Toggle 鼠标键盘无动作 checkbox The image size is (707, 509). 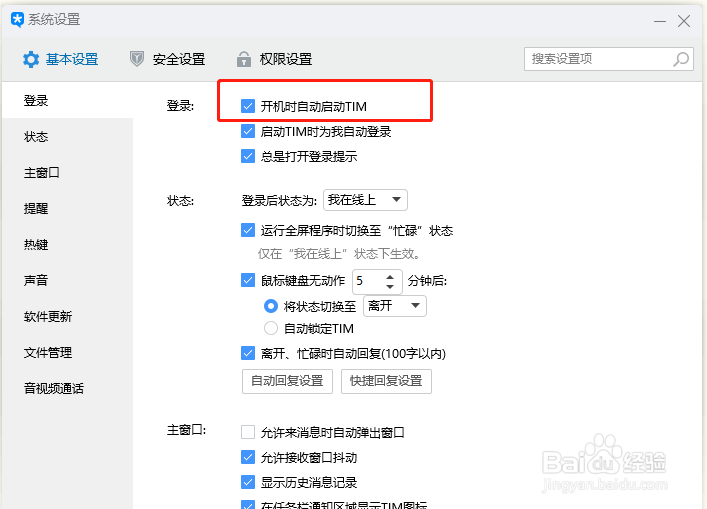tap(248, 280)
